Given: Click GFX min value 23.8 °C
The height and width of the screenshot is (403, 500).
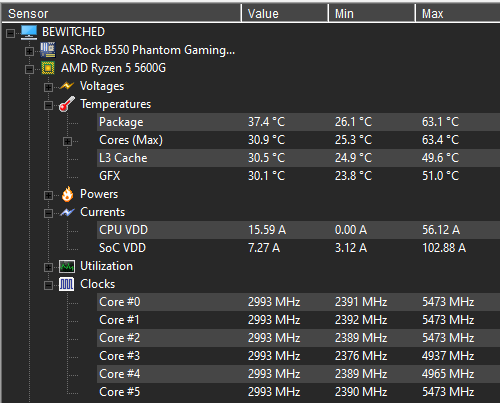Looking at the screenshot, I should pyautogui.click(x=353, y=176).
